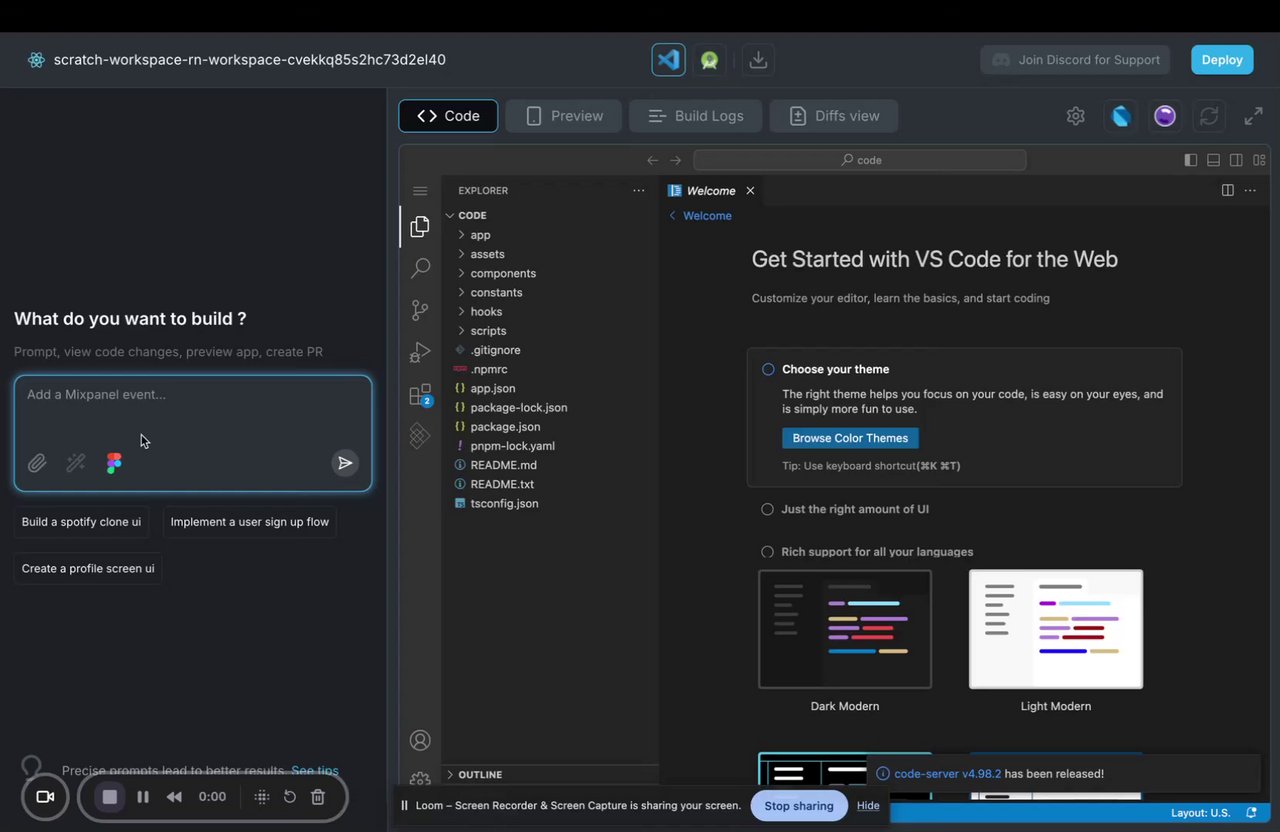Expand the constants folder
The height and width of the screenshot is (832, 1280).
tap(496, 292)
